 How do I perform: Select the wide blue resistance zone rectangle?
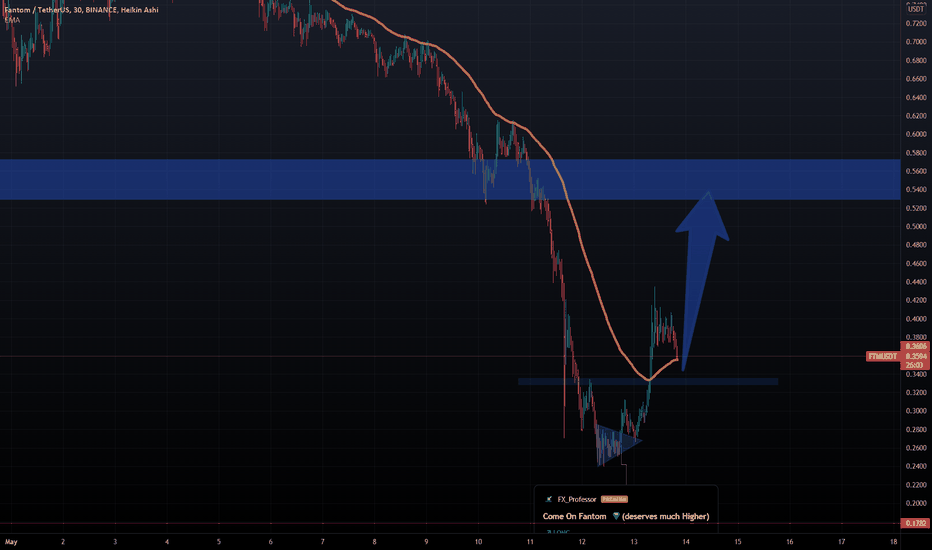pyautogui.click(x=450, y=179)
